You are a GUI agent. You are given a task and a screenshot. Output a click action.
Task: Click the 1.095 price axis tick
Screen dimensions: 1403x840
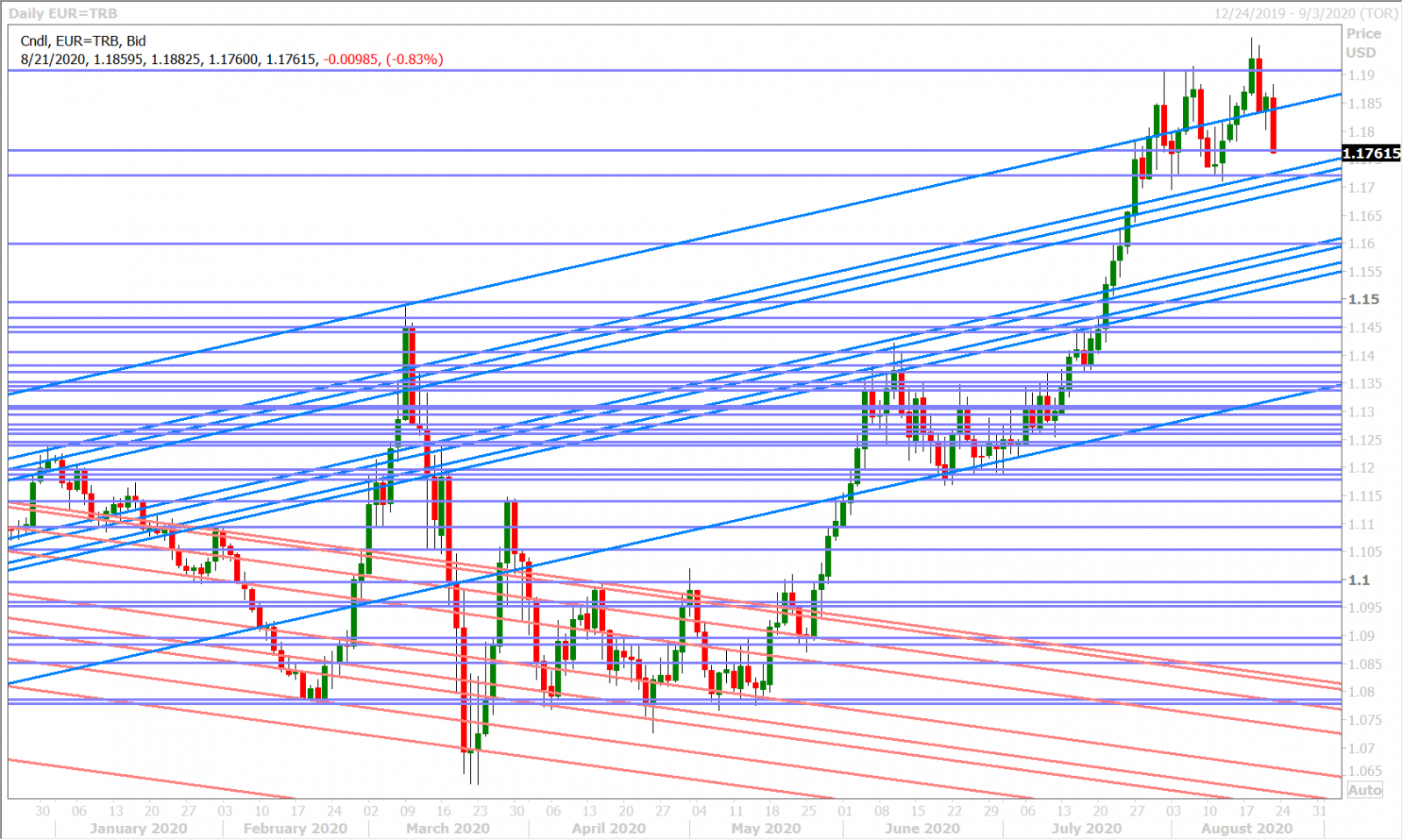1364,608
